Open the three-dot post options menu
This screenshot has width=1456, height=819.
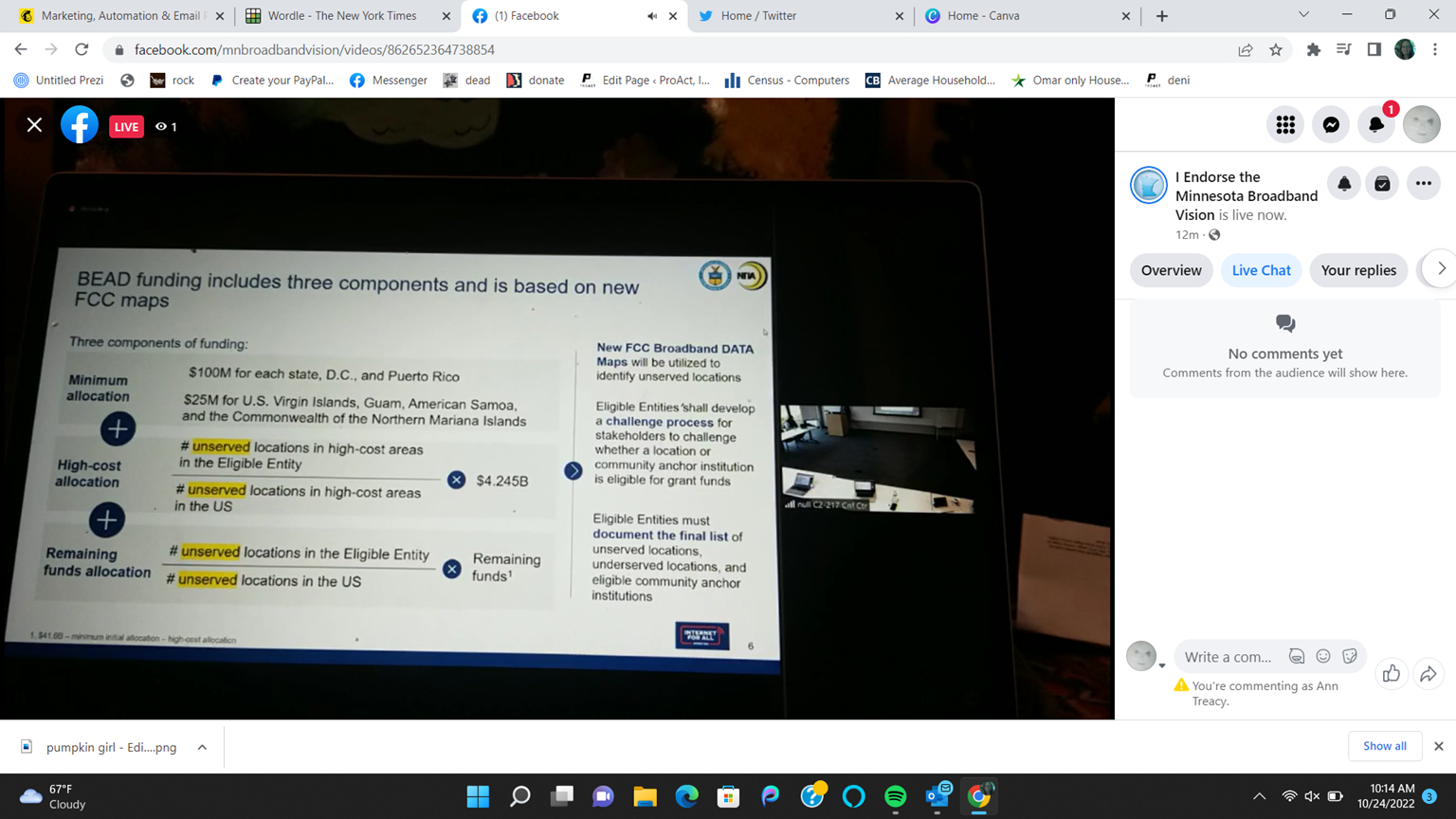tap(1424, 184)
